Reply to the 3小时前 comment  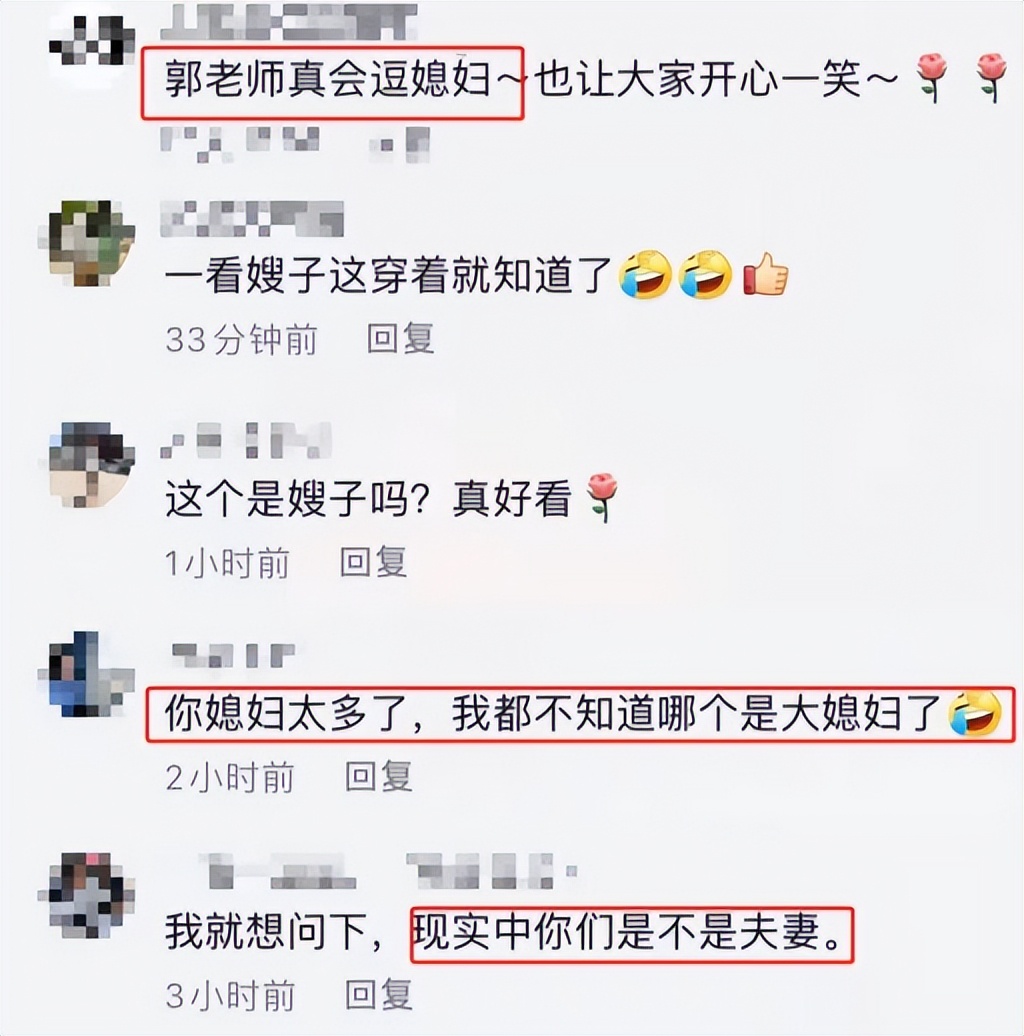[379, 994]
